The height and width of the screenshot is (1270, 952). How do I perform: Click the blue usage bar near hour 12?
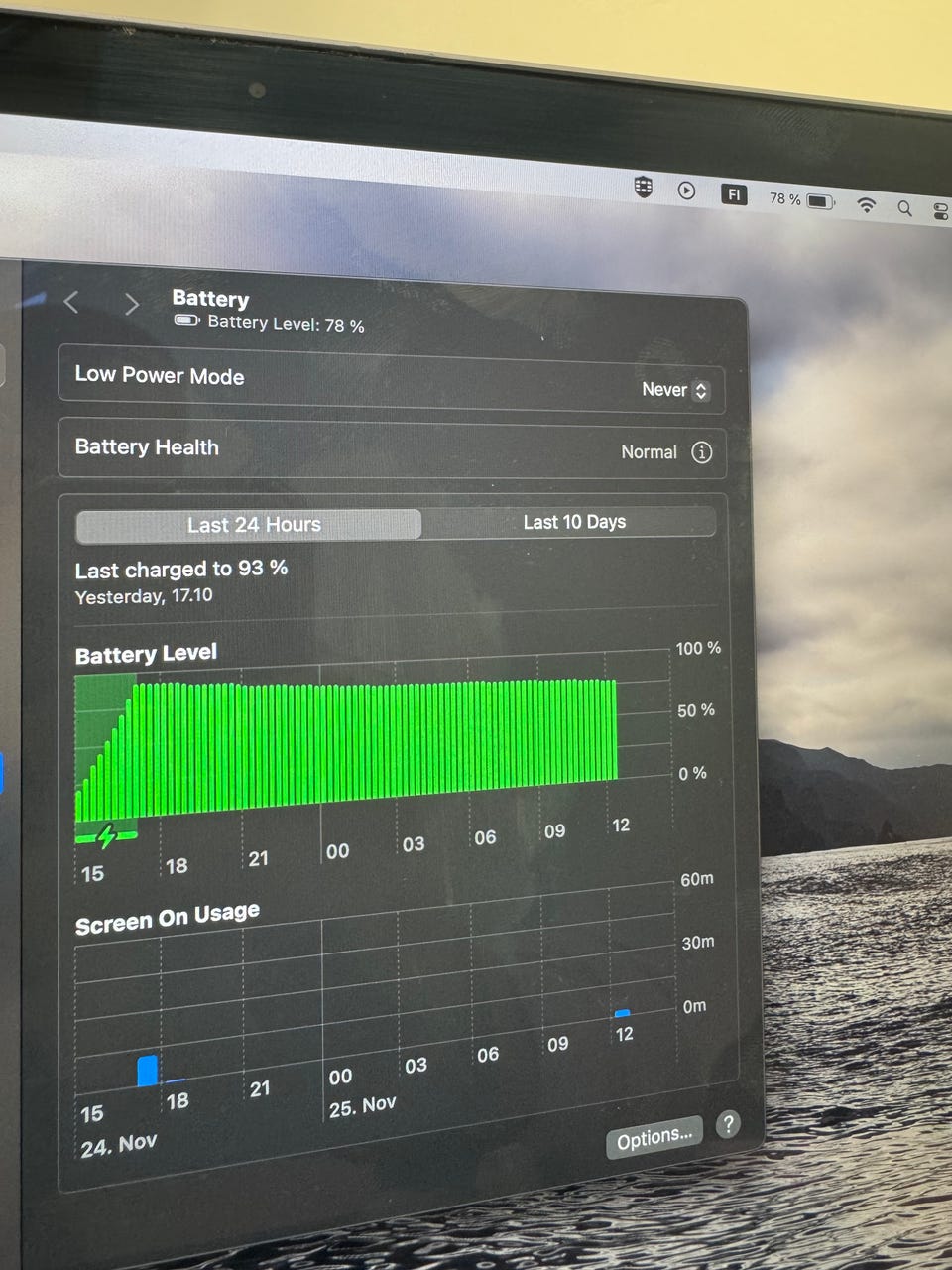tap(622, 1013)
